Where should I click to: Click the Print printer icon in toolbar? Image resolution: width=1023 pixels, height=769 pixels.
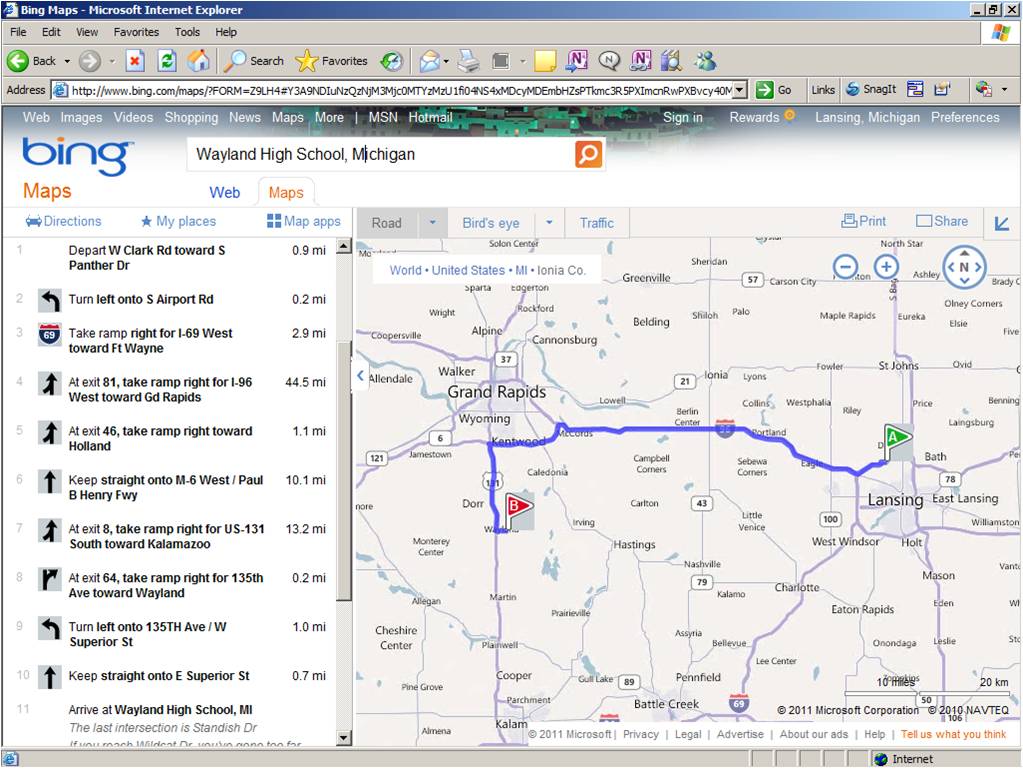[x=468, y=61]
